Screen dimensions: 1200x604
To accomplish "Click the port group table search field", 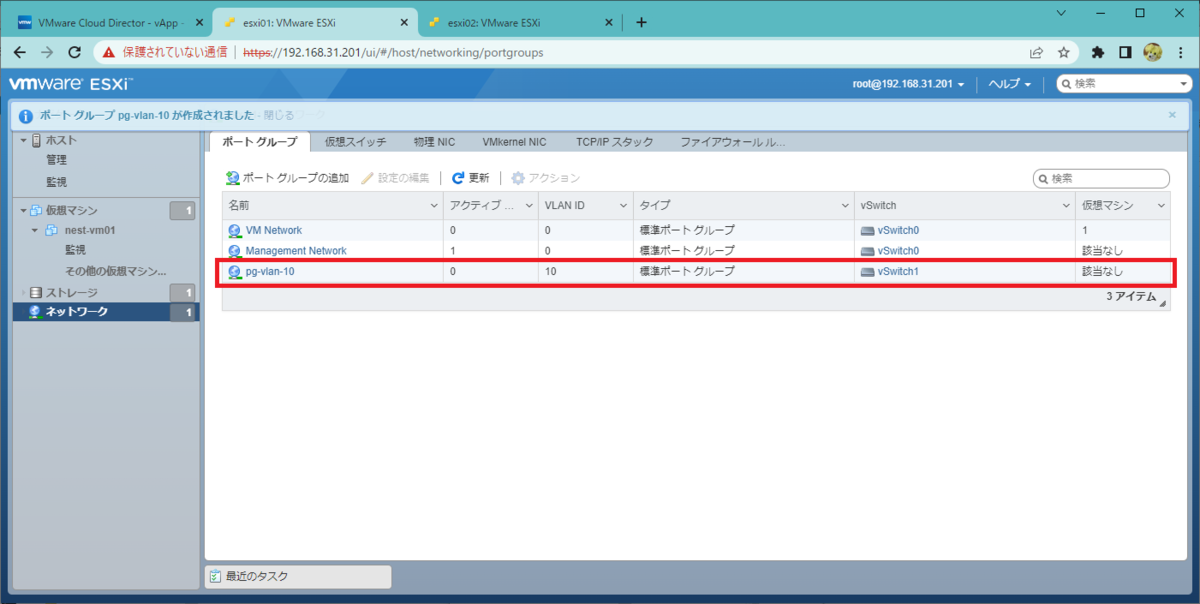I will (x=1101, y=178).
